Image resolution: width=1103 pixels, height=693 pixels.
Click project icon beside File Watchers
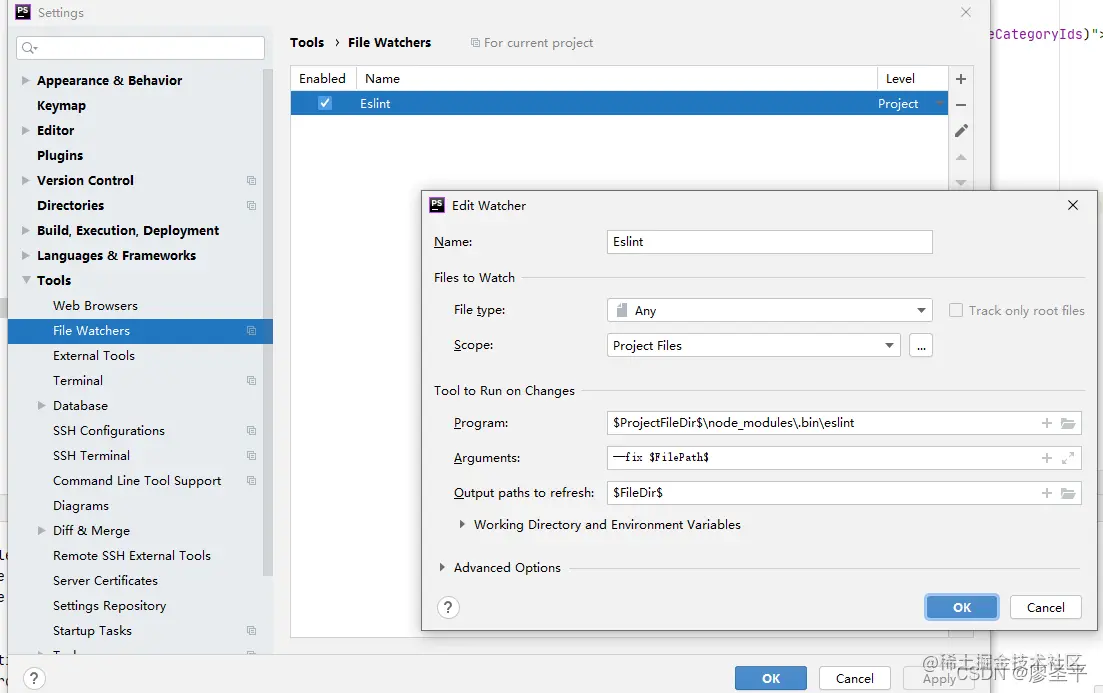251,331
